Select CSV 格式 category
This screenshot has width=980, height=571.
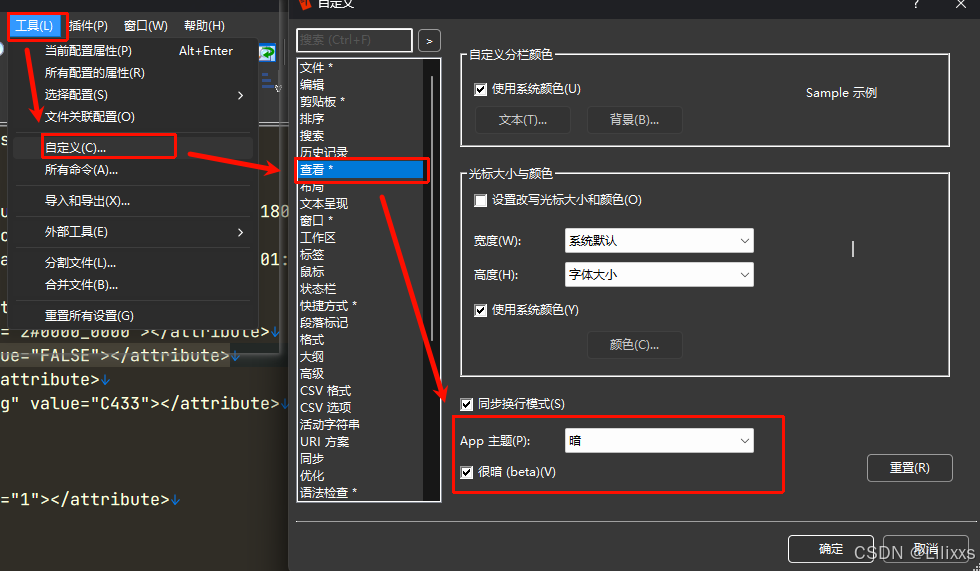pyautogui.click(x=361, y=390)
